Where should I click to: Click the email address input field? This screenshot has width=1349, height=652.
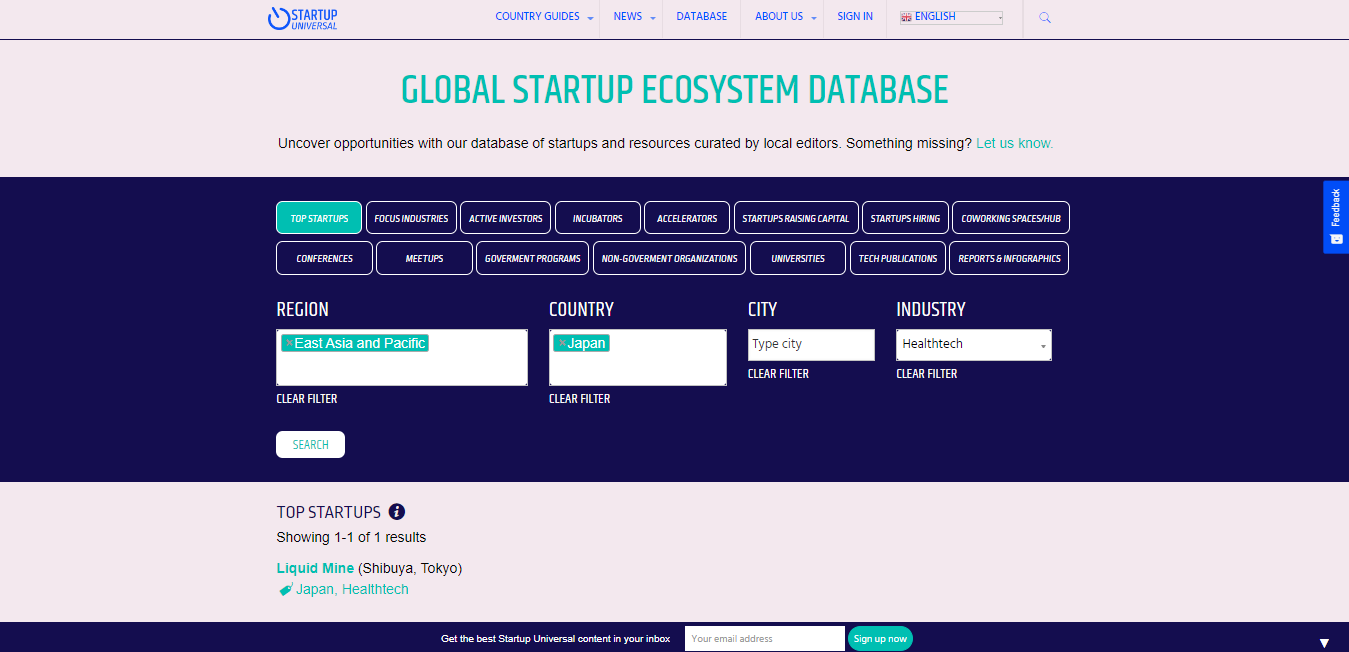coord(764,638)
